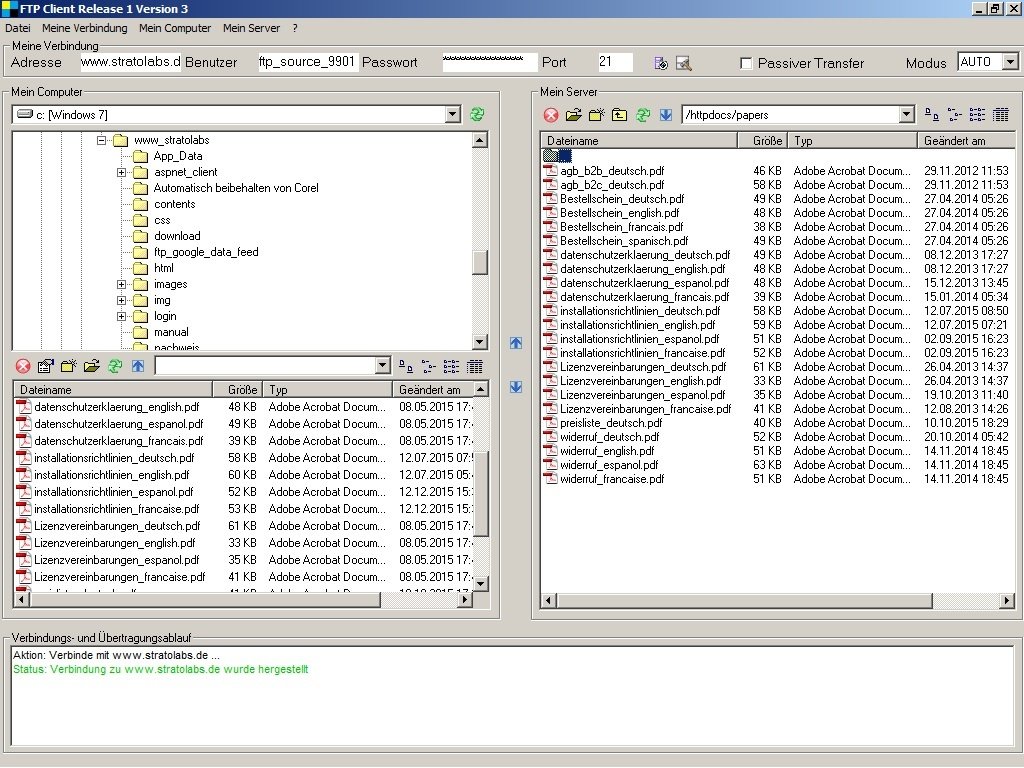Create new folder on Mein Server
The height and width of the screenshot is (768, 1024).
(x=597, y=115)
